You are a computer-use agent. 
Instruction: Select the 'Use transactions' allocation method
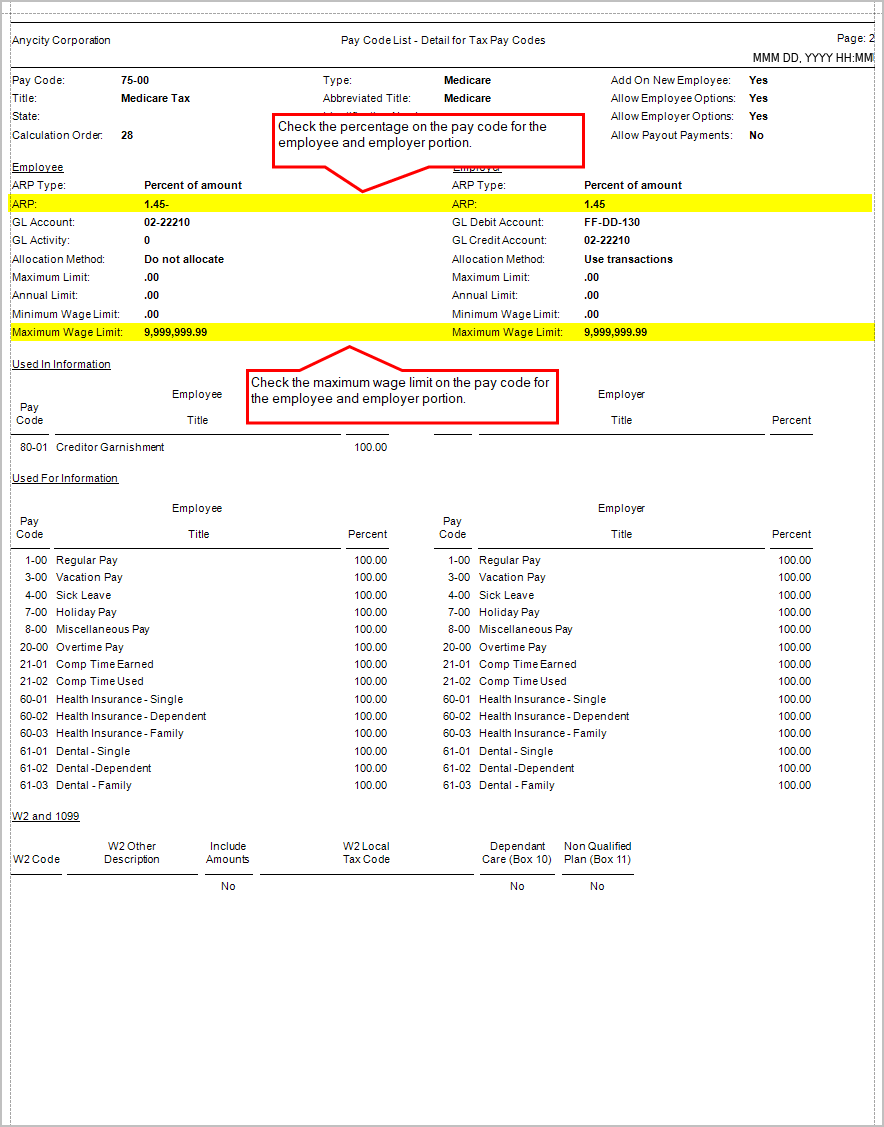click(628, 259)
